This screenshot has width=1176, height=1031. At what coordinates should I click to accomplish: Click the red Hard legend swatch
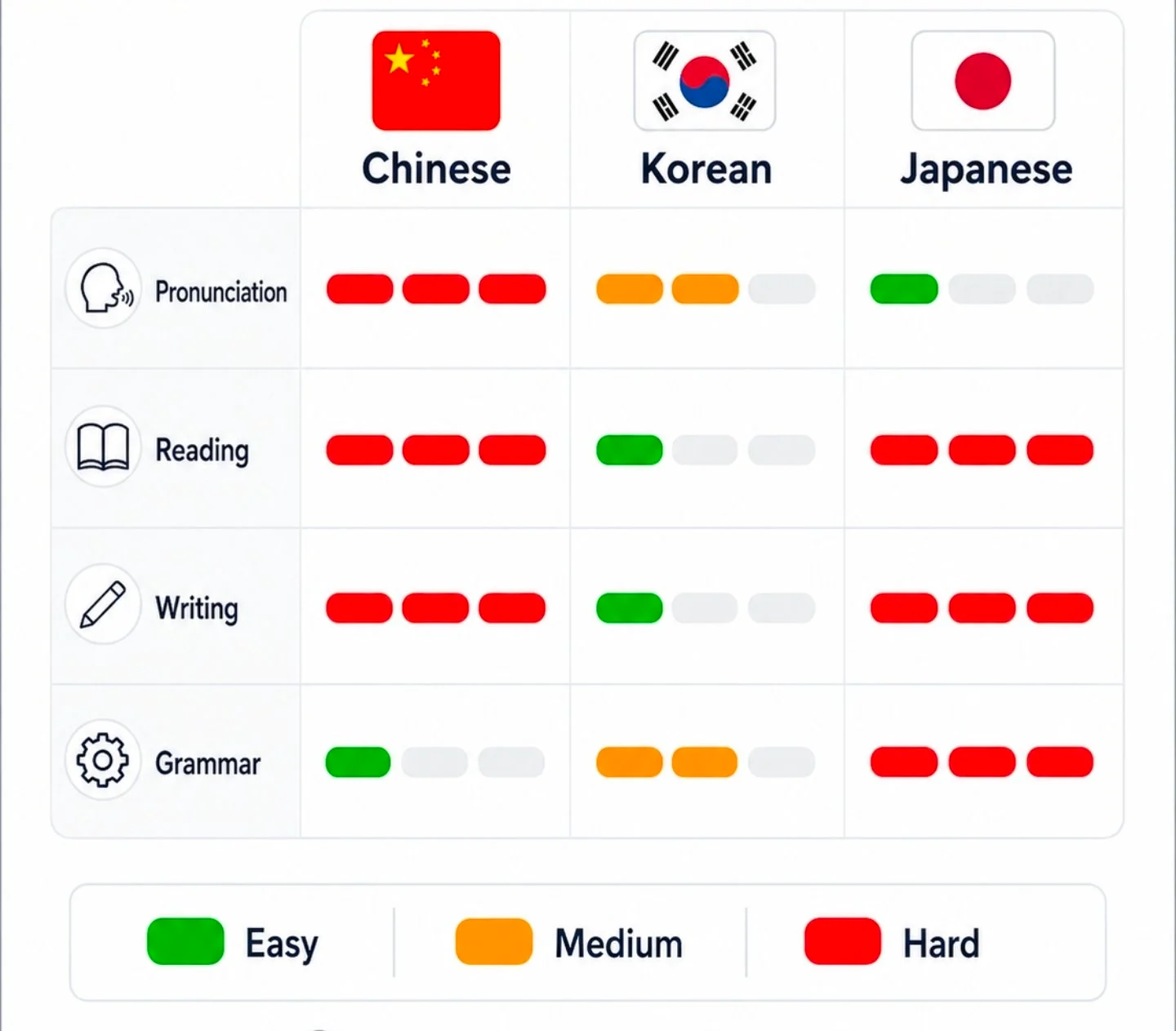click(843, 941)
